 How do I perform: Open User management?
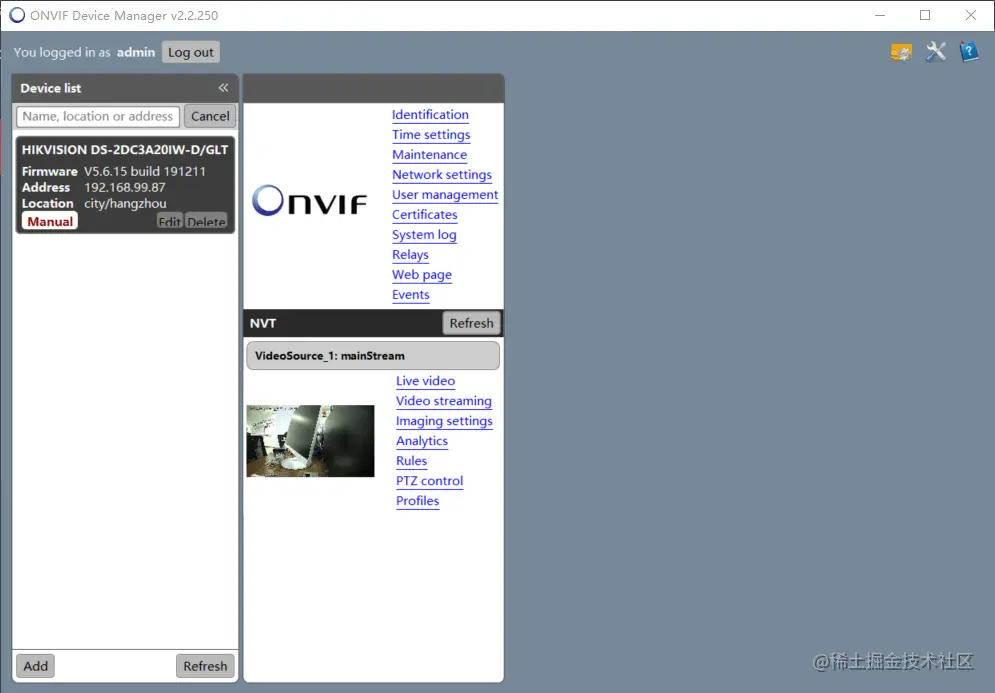[445, 195]
